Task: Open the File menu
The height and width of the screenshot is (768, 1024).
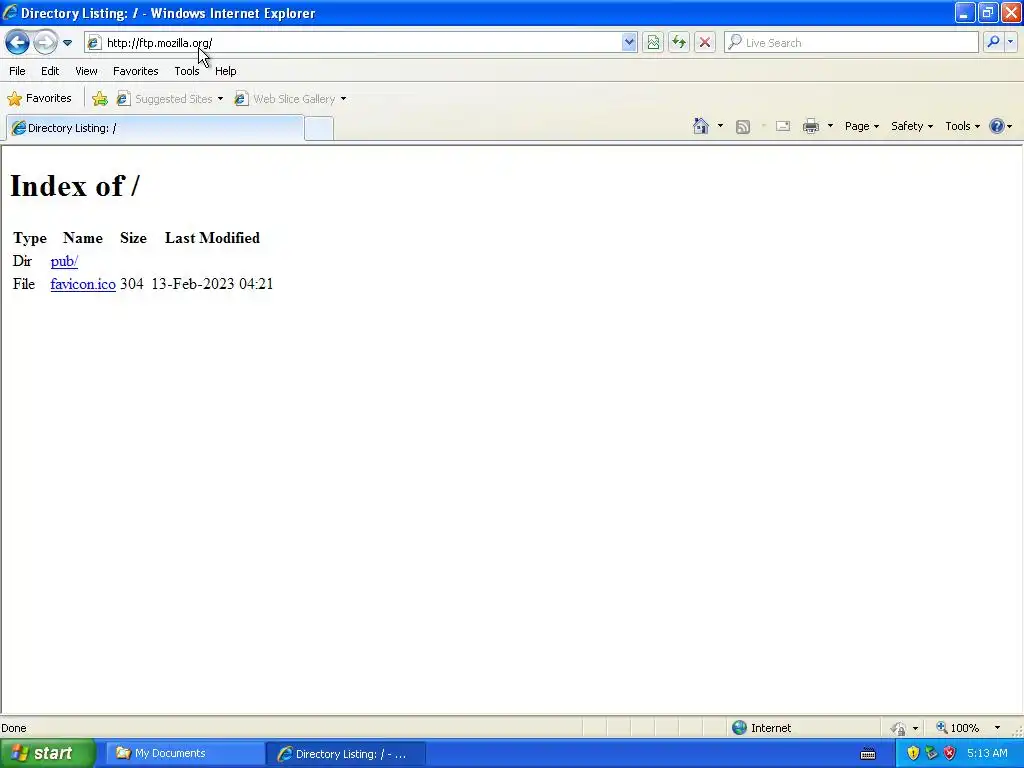Action: (18, 71)
